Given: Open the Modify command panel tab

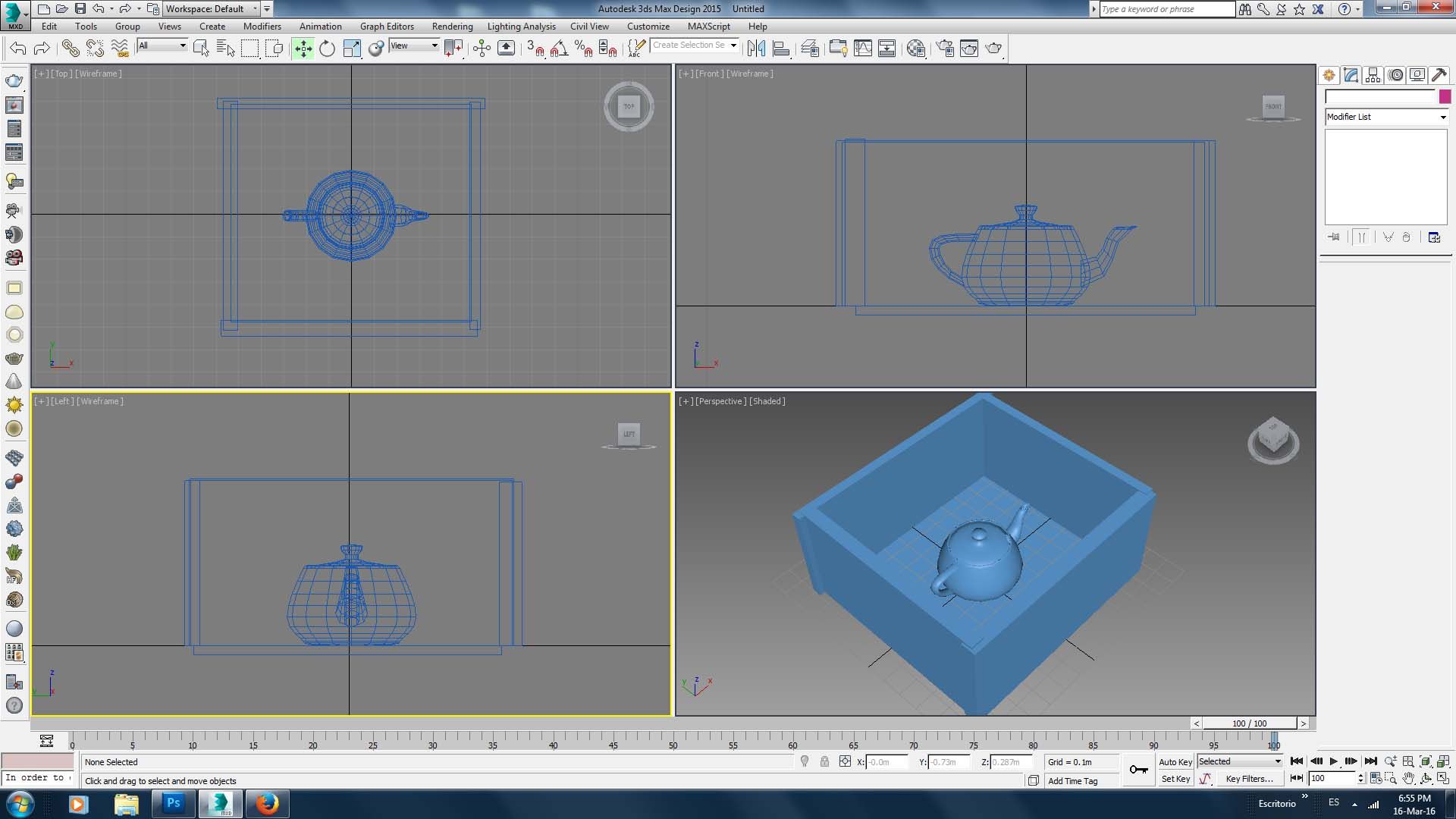Looking at the screenshot, I should (x=1351, y=75).
